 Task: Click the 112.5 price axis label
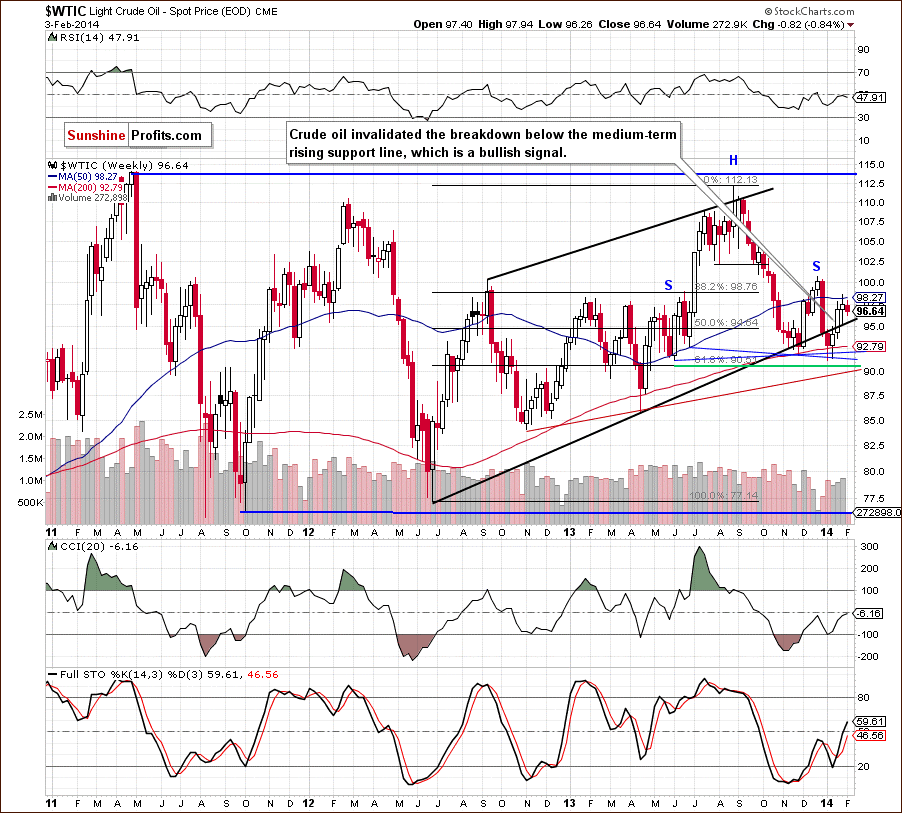coord(872,184)
